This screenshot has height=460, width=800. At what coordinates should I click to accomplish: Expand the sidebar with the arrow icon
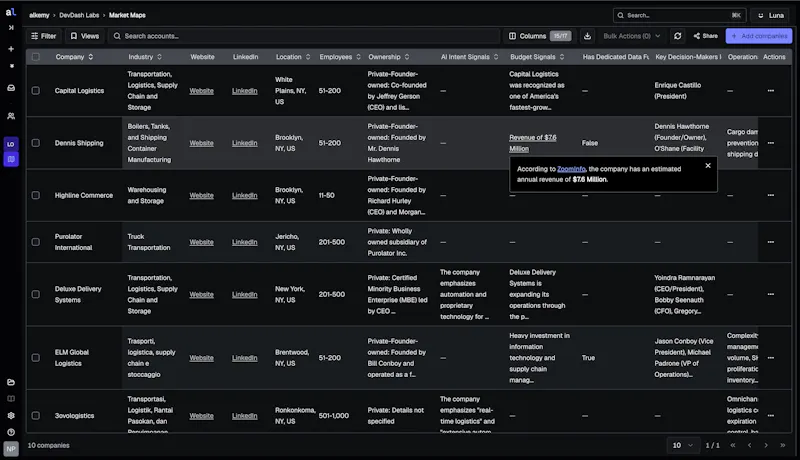tap(11, 28)
